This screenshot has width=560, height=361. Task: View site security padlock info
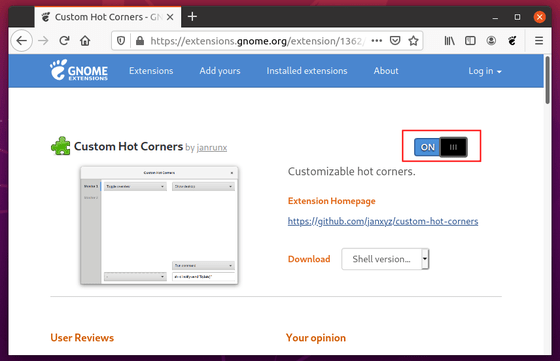(x=140, y=41)
